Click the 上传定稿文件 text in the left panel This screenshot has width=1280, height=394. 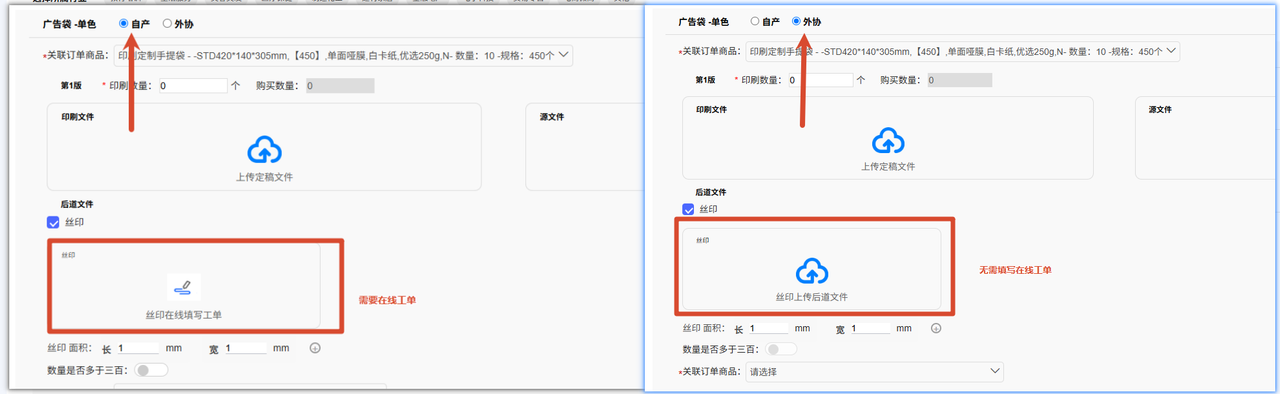(264, 177)
